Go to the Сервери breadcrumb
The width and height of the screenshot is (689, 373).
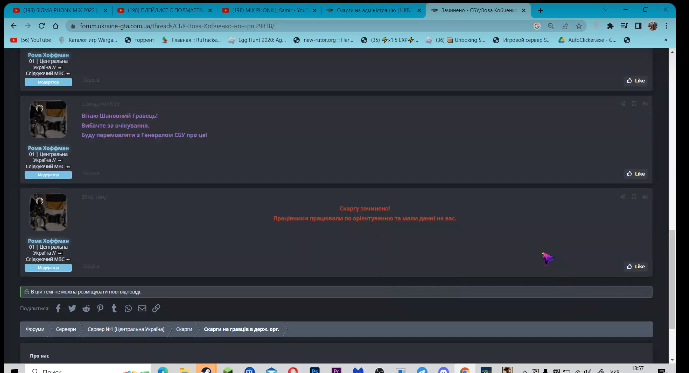(66, 329)
